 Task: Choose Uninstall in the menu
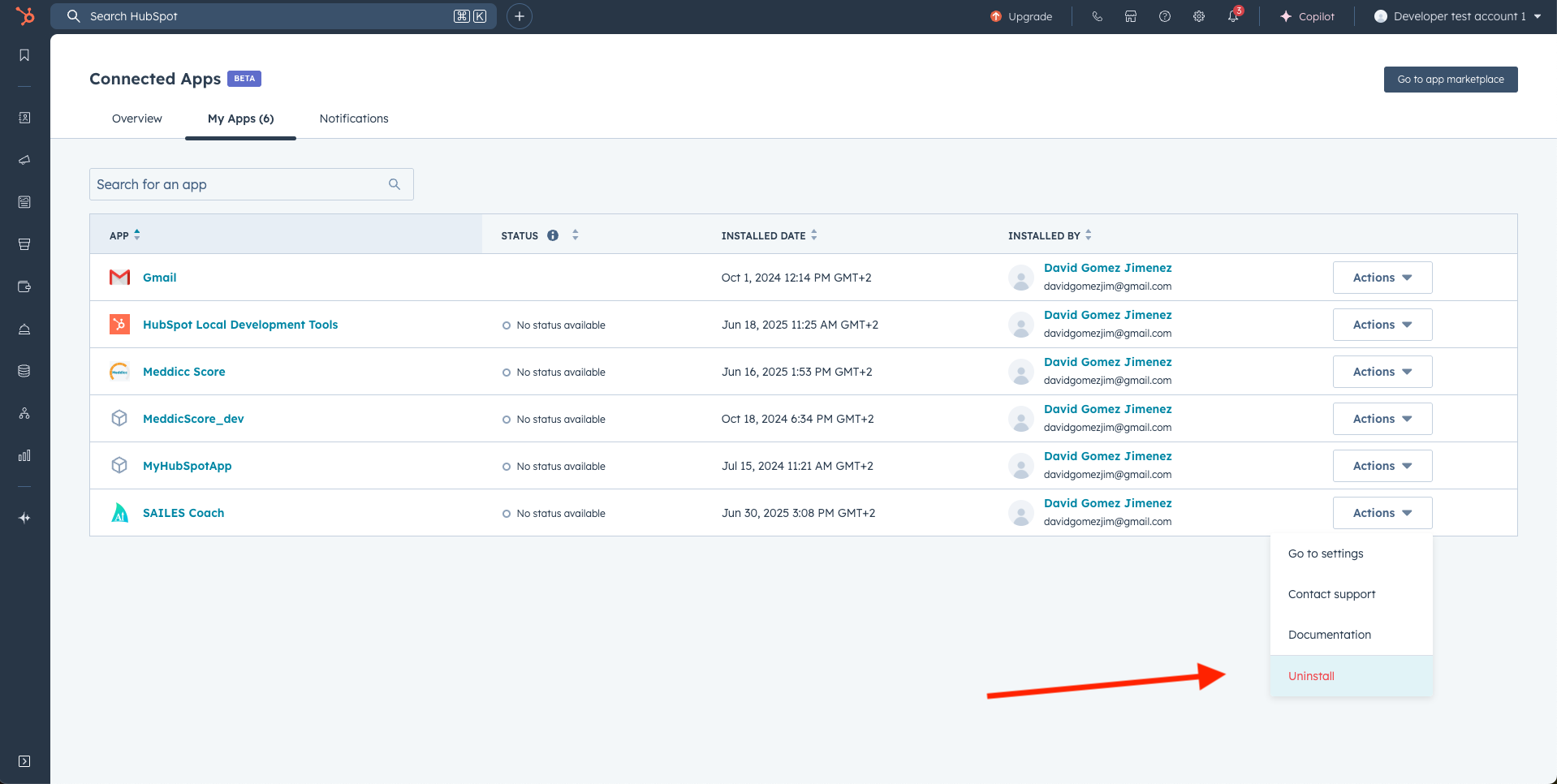click(x=1352, y=676)
